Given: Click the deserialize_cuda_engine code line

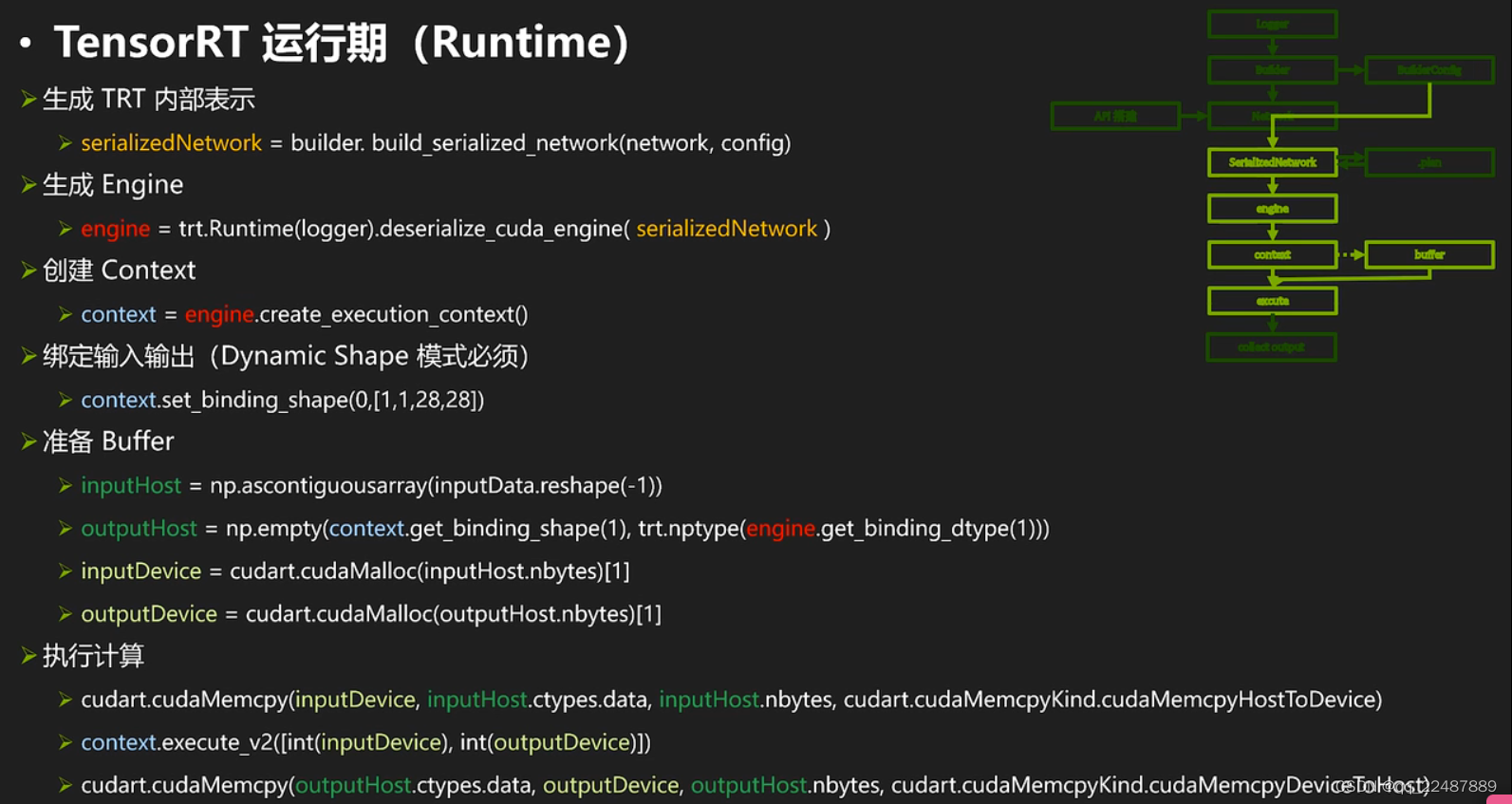Looking at the screenshot, I should [x=456, y=229].
